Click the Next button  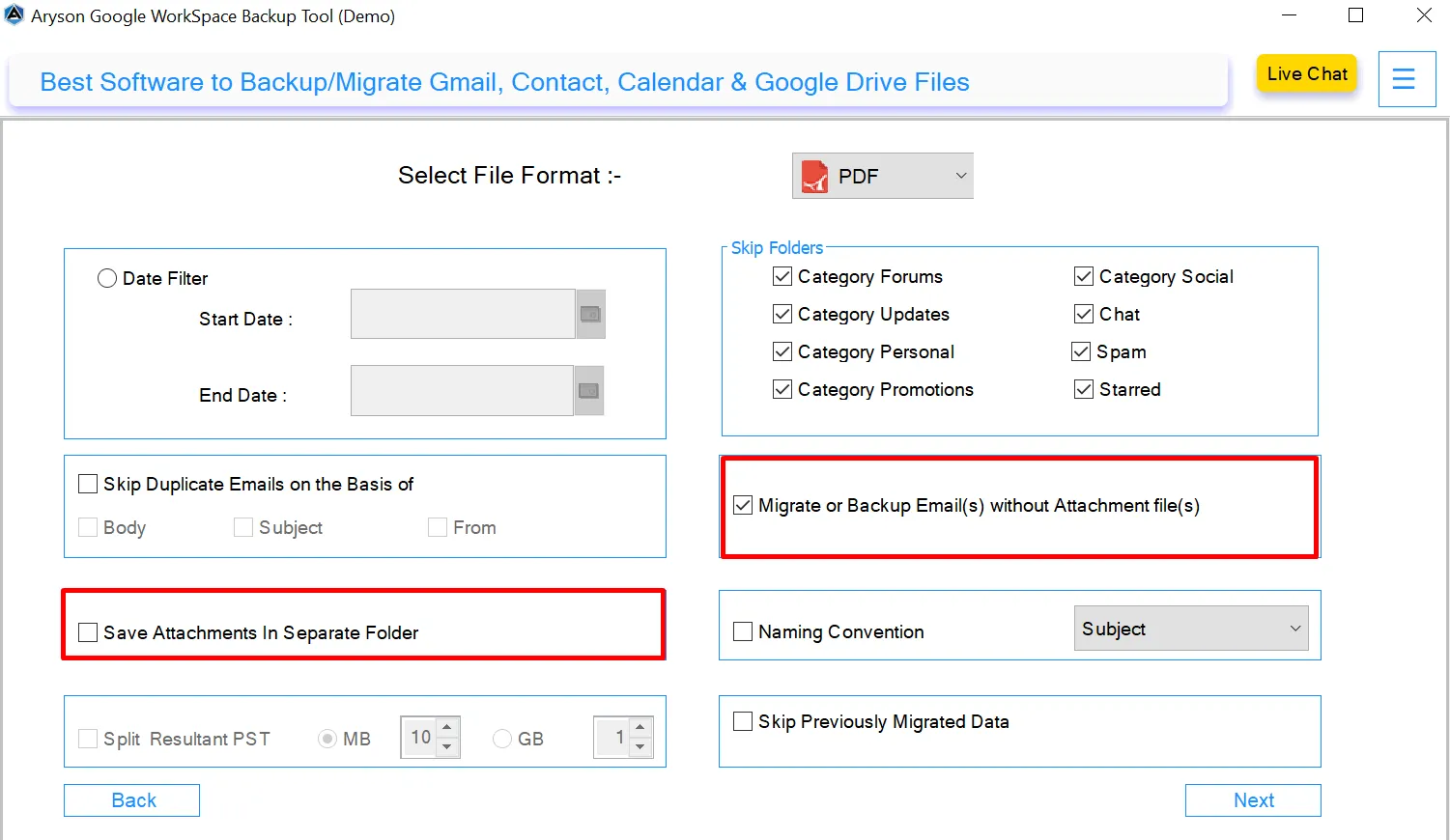(1252, 799)
